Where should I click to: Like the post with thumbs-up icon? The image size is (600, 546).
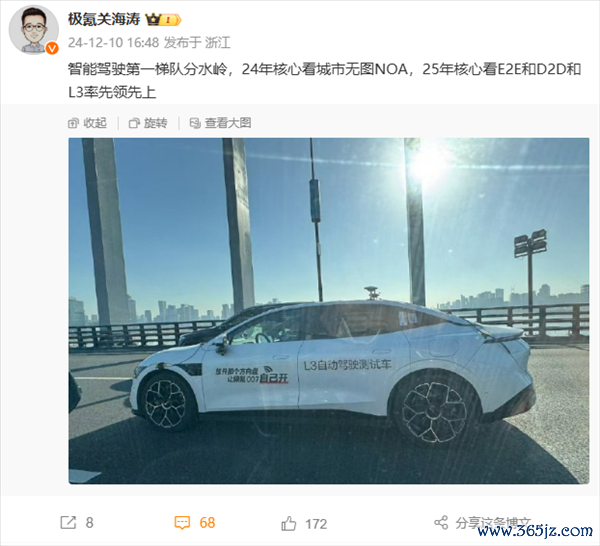click(x=289, y=523)
